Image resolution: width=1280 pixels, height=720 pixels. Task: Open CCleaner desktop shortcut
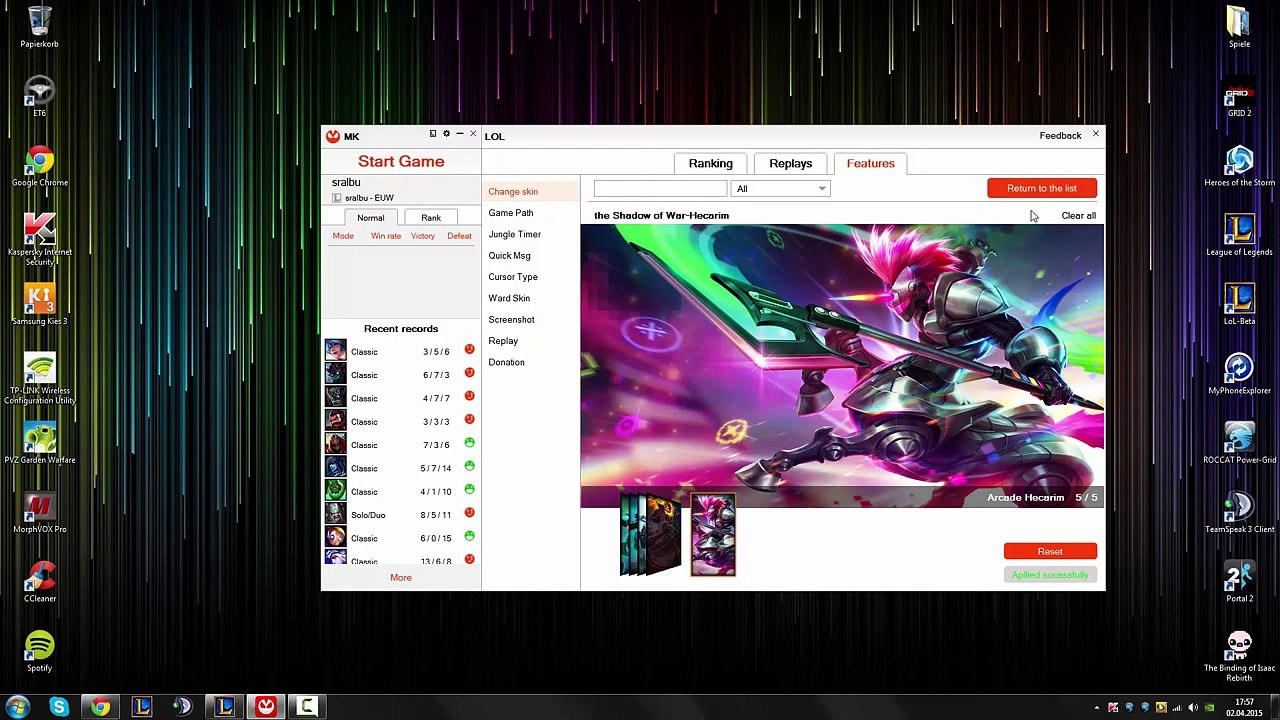click(x=39, y=581)
